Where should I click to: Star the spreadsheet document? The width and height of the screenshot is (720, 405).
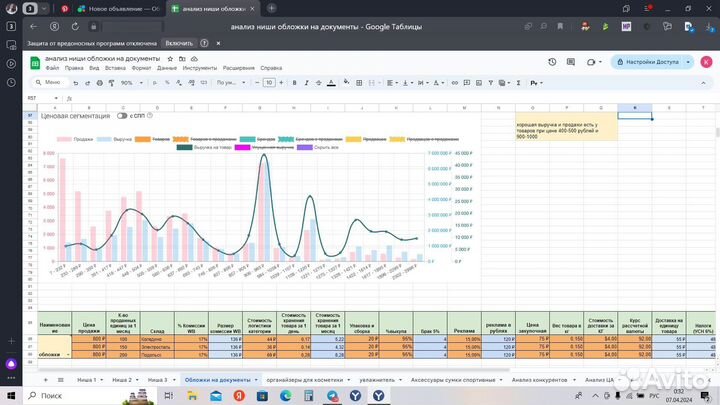[169, 58]
